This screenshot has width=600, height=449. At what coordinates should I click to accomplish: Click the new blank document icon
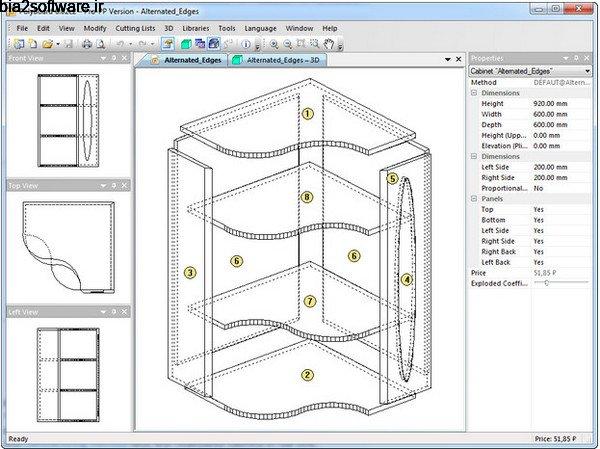(33, 44)
